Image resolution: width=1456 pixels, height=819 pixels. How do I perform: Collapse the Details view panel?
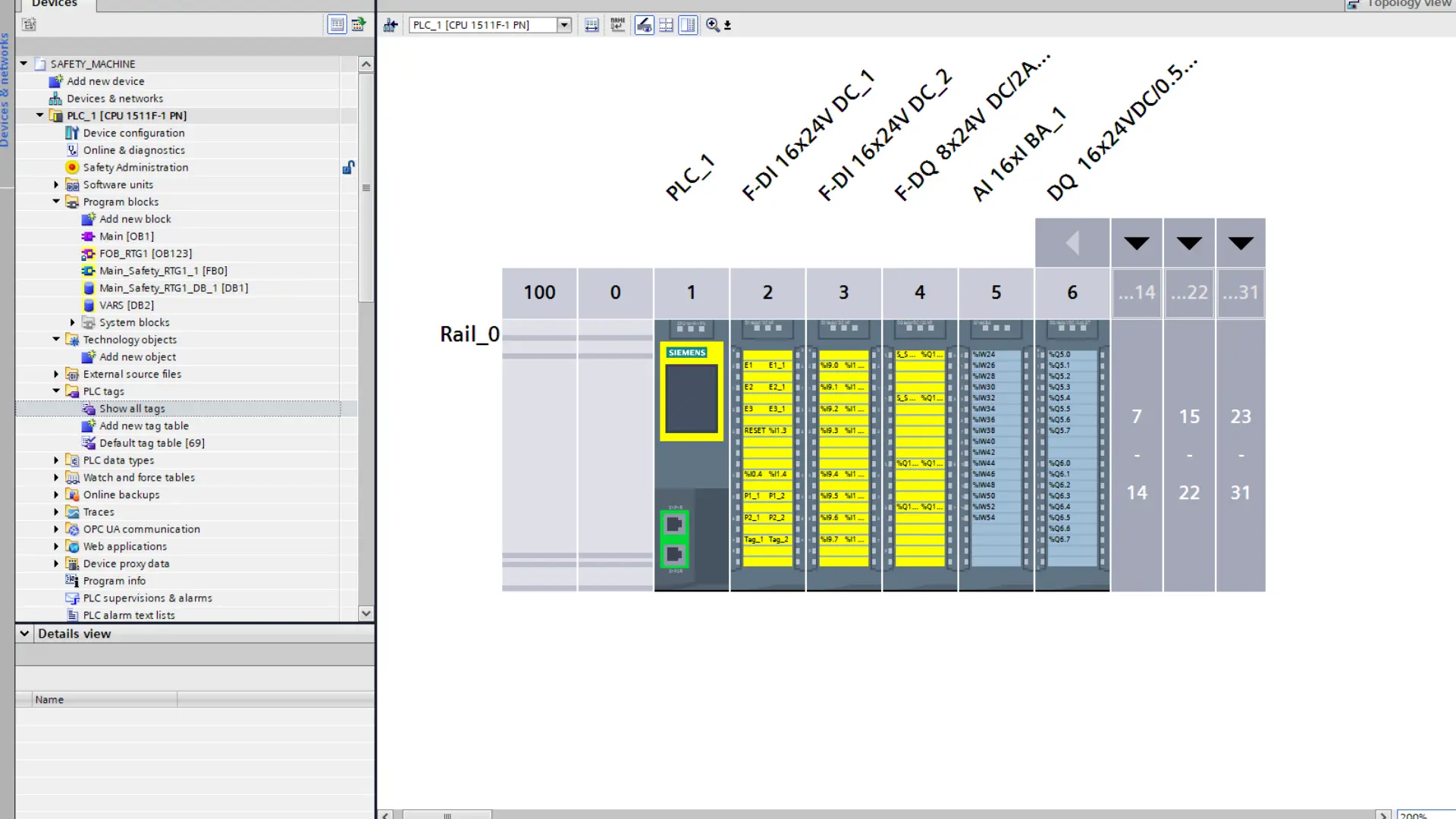[x=24, y=633]
